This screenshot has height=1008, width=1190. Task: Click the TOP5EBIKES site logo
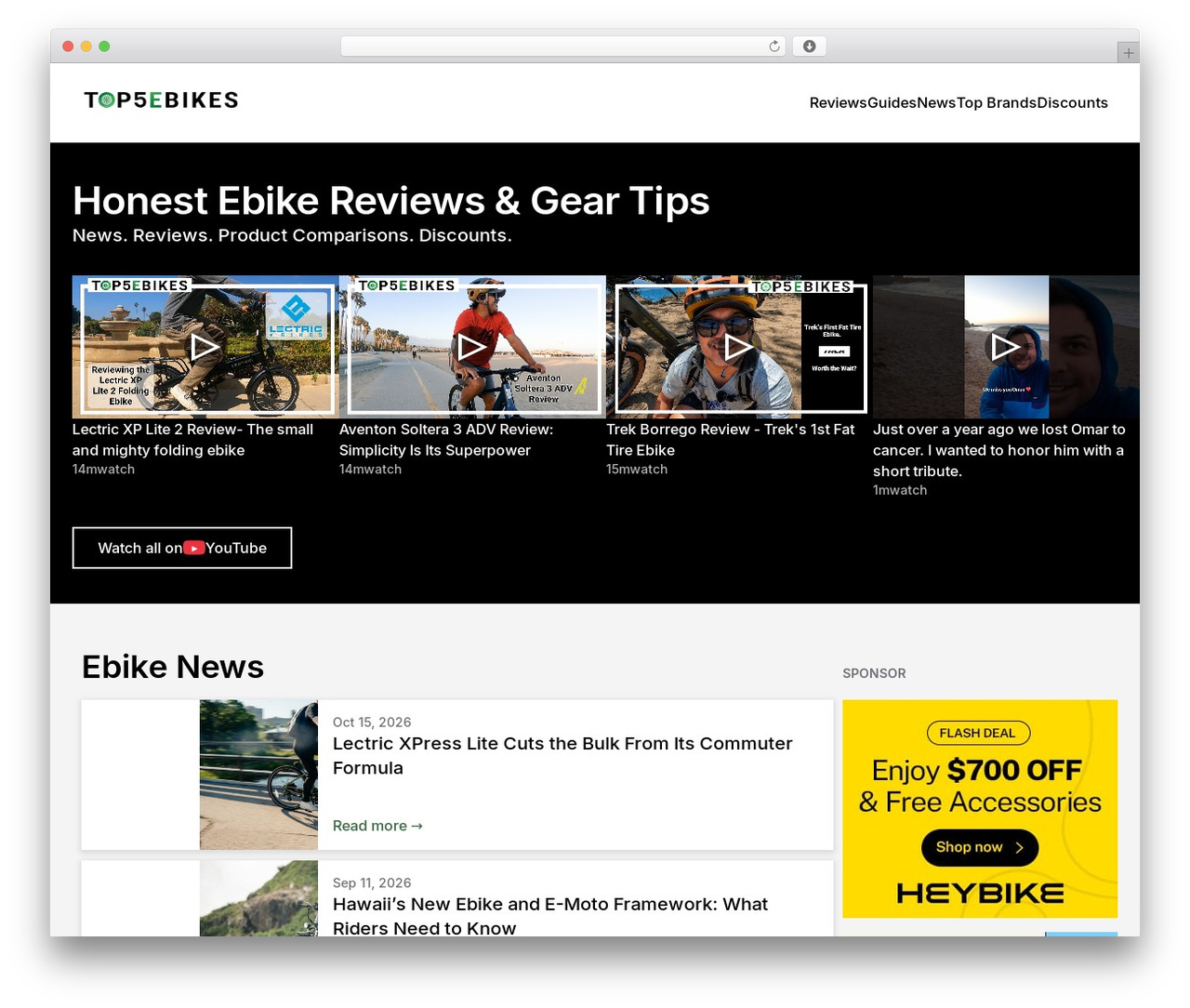coord(161,100)
